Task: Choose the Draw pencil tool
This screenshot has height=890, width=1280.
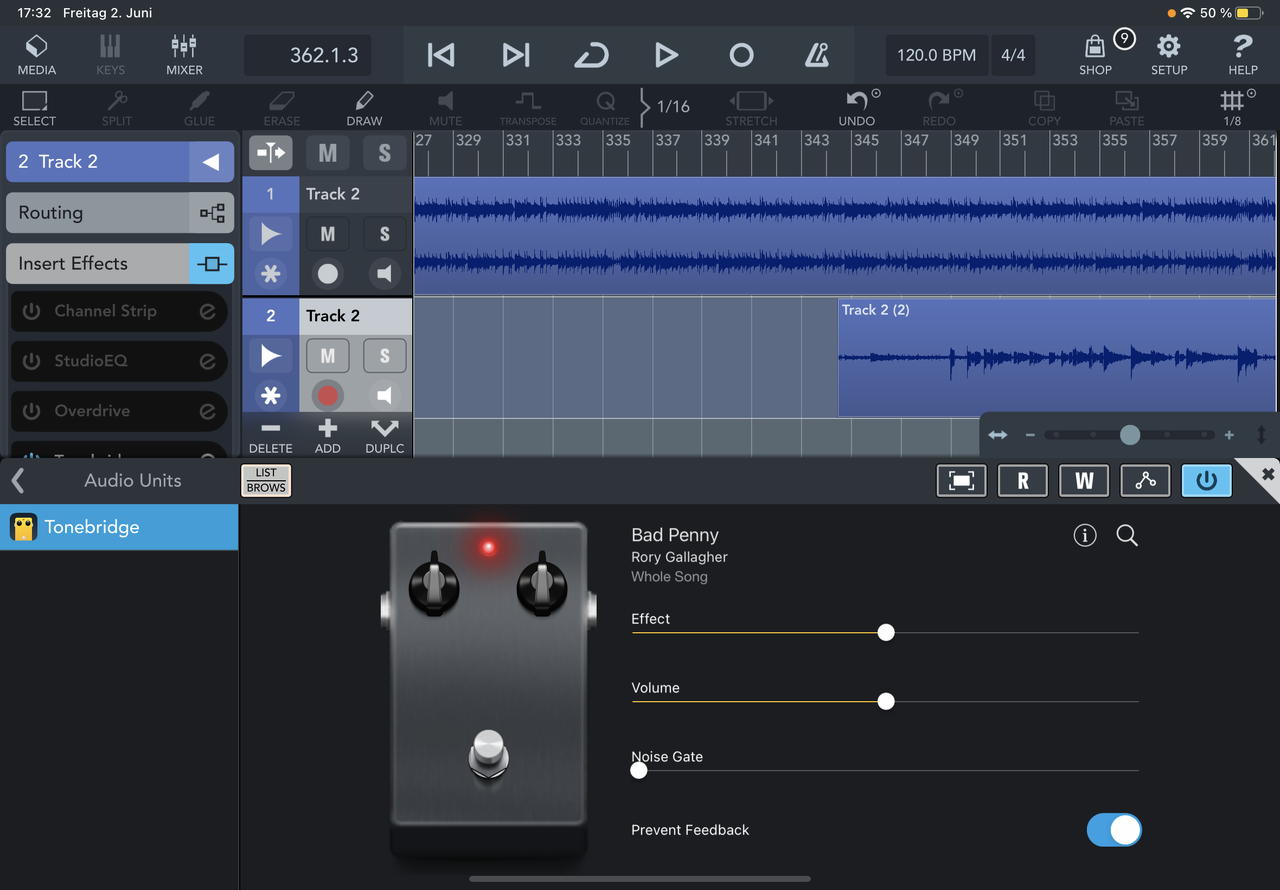Action: (x=364, y=108)
